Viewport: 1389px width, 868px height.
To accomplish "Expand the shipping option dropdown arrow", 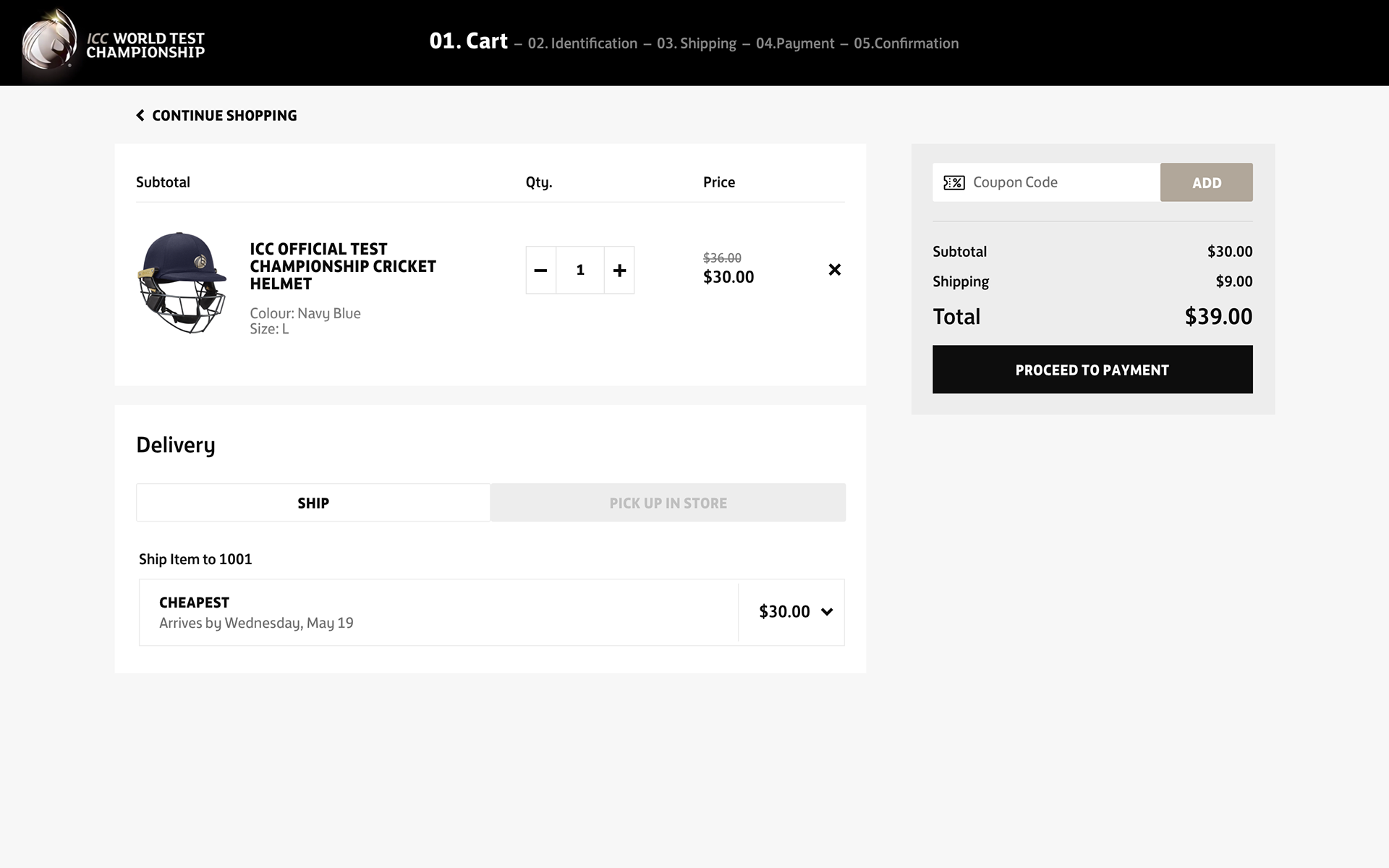I will click(827, 612).
